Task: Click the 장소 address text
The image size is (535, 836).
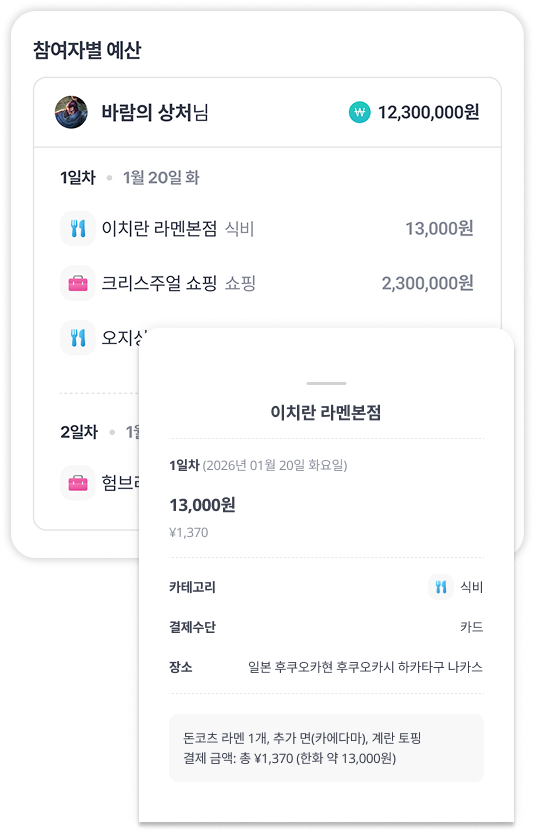Action: point(365,667)
